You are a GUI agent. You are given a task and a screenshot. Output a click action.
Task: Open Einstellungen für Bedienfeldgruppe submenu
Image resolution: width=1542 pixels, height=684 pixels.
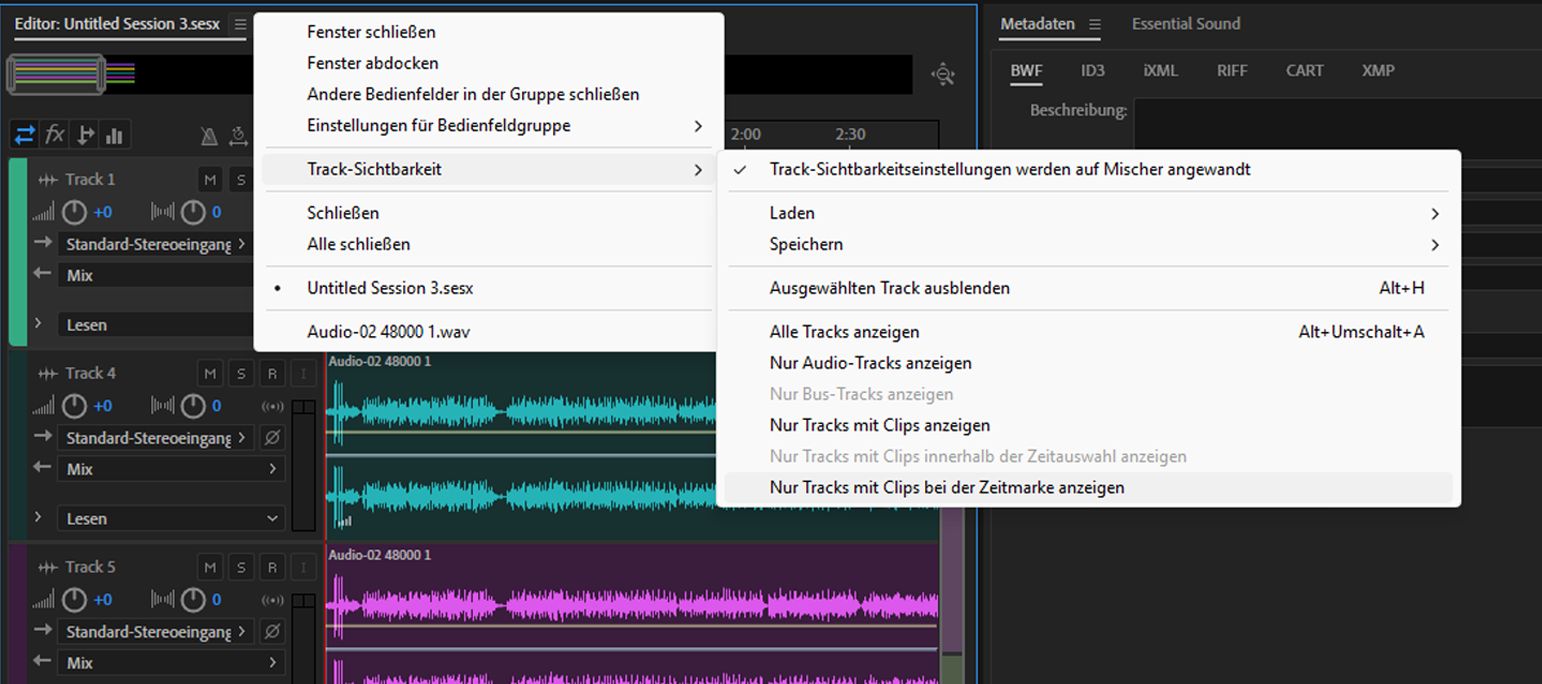488,126
